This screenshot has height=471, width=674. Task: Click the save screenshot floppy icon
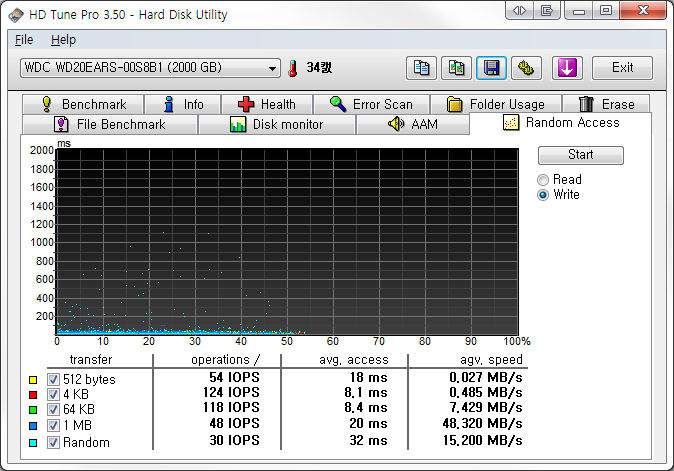(x=491, y=68)
